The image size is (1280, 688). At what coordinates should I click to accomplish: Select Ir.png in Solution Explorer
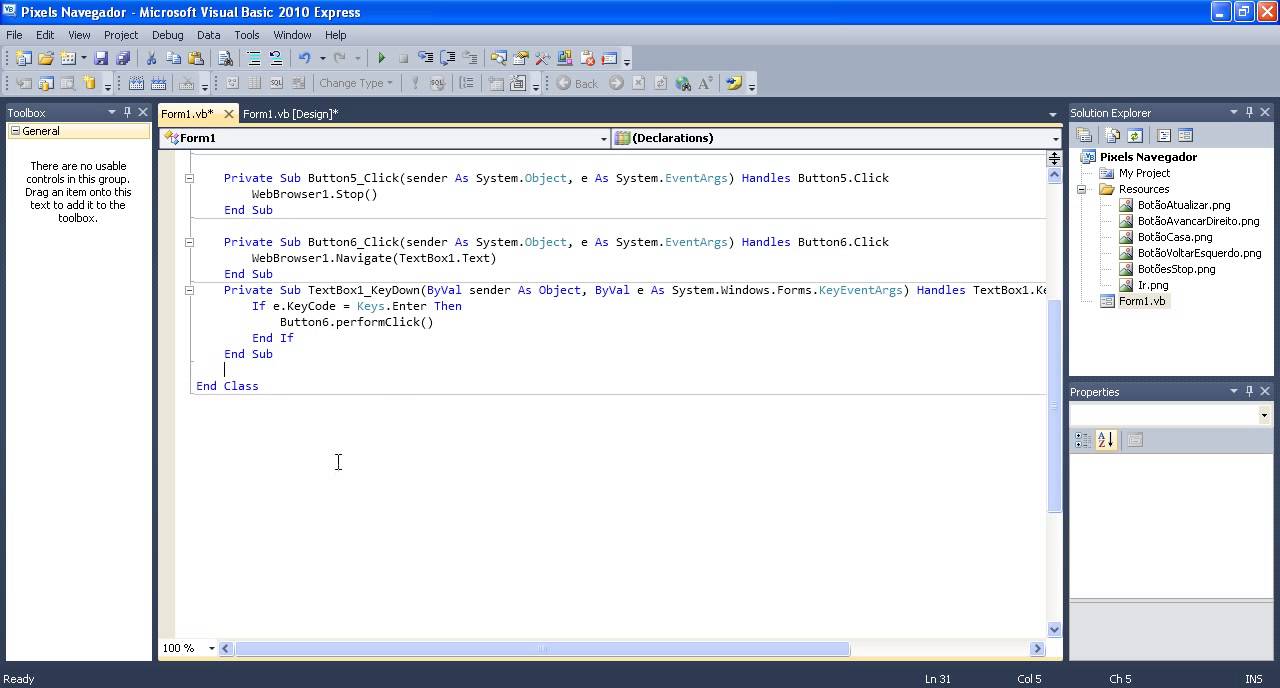1153,285
